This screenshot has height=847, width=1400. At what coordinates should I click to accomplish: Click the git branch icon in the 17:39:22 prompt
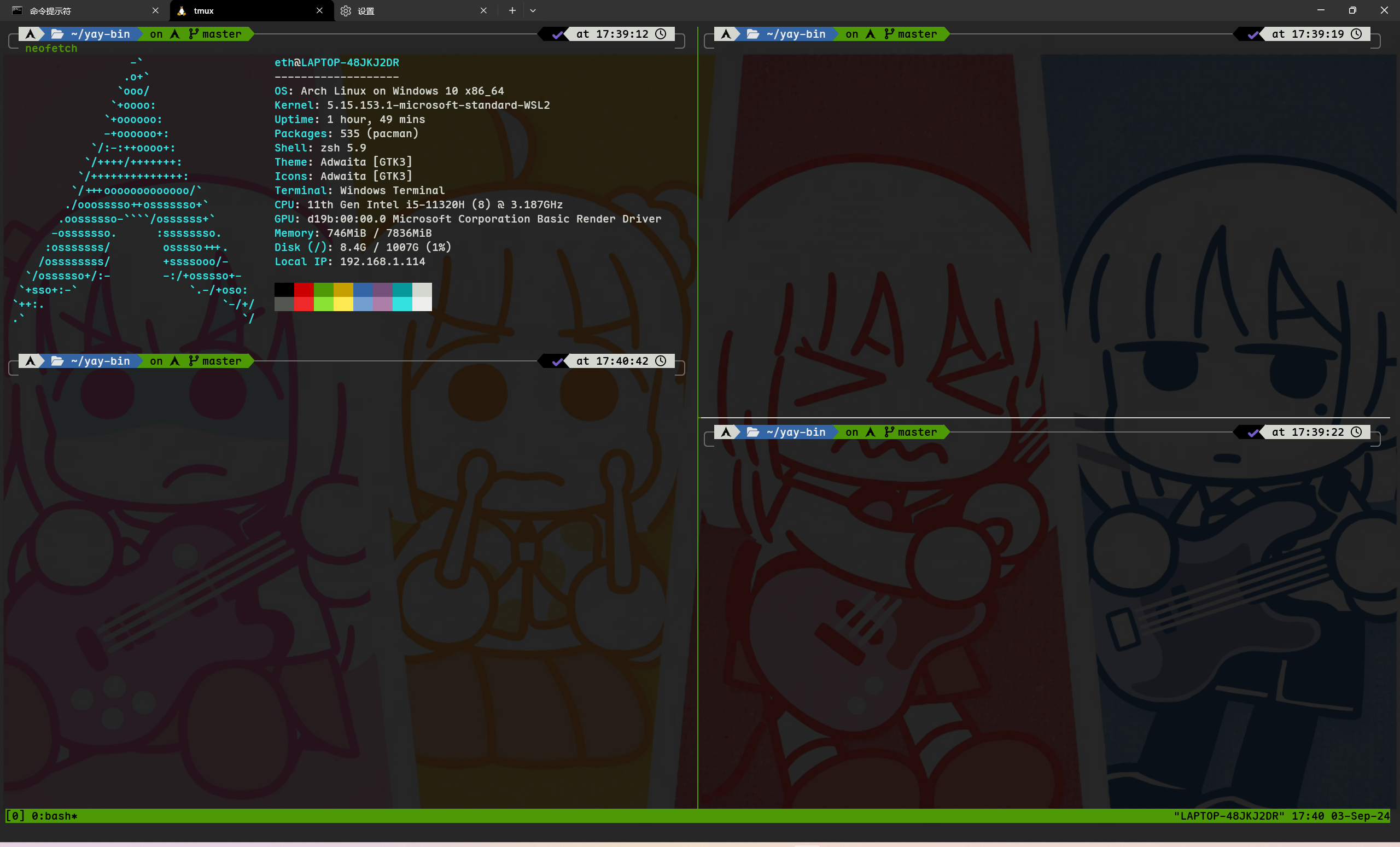(889, 433)
